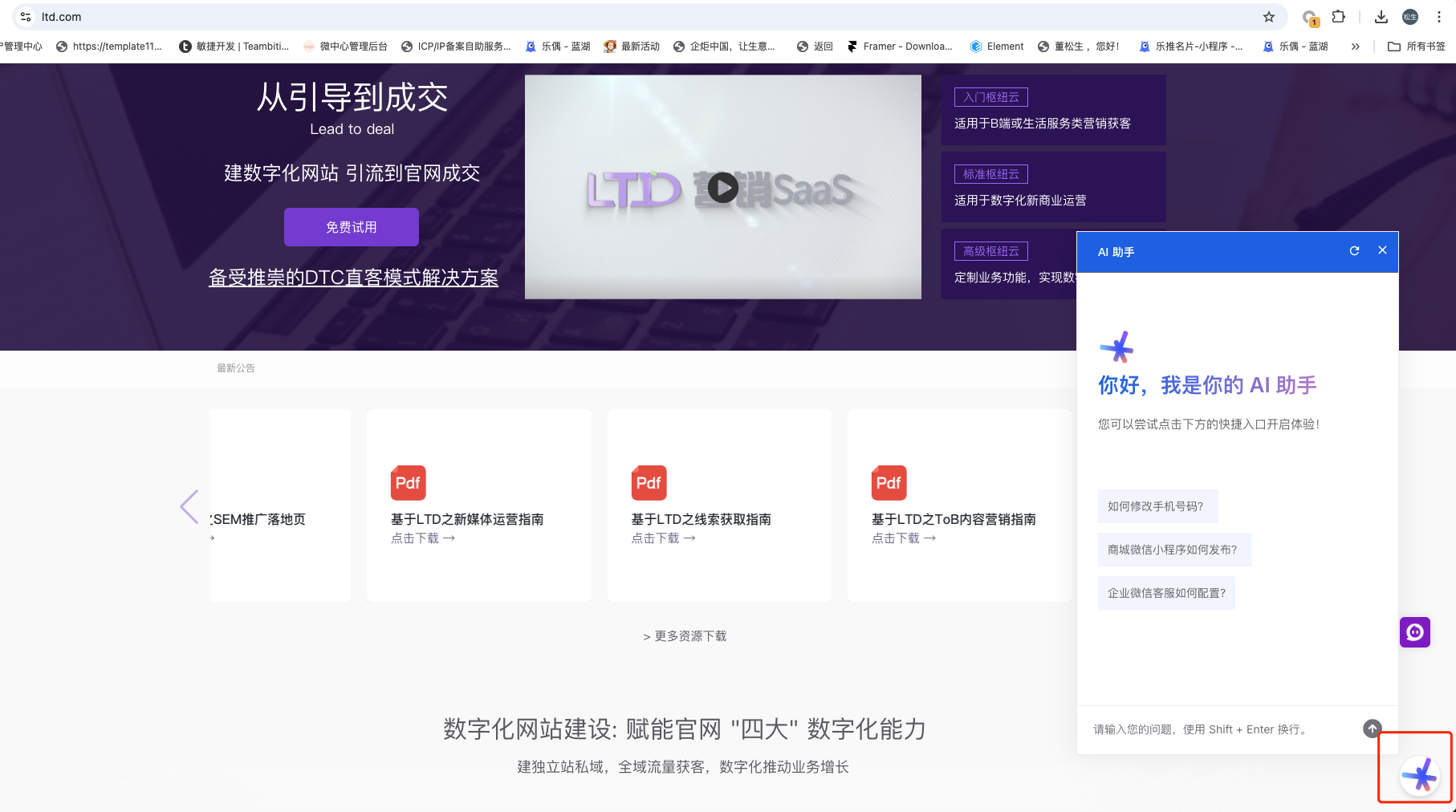Viewport: 1456px width, 812px height.
Task: Open the Chrome profile avatar
Action: (1410, 17)
